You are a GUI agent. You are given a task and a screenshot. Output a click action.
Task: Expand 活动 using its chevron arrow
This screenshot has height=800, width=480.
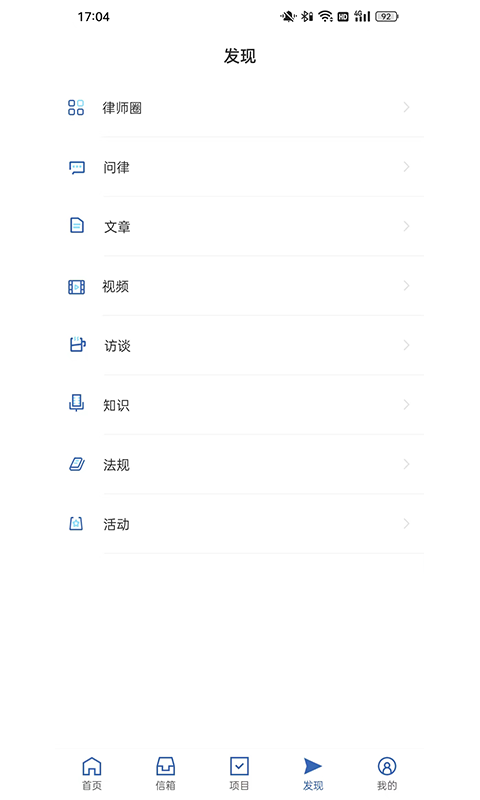point(407,523)
